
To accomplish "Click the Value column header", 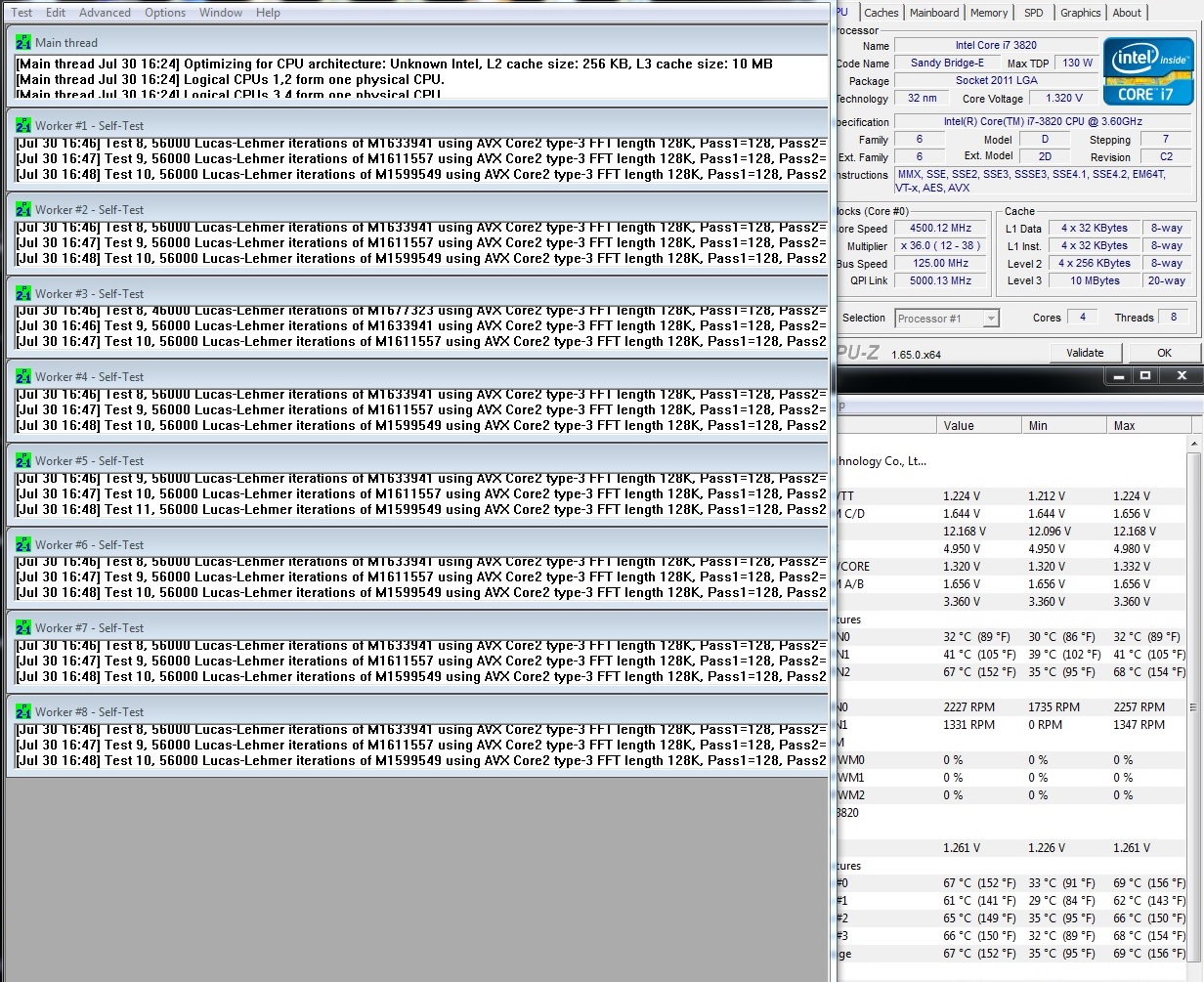I will click(980, 425).
